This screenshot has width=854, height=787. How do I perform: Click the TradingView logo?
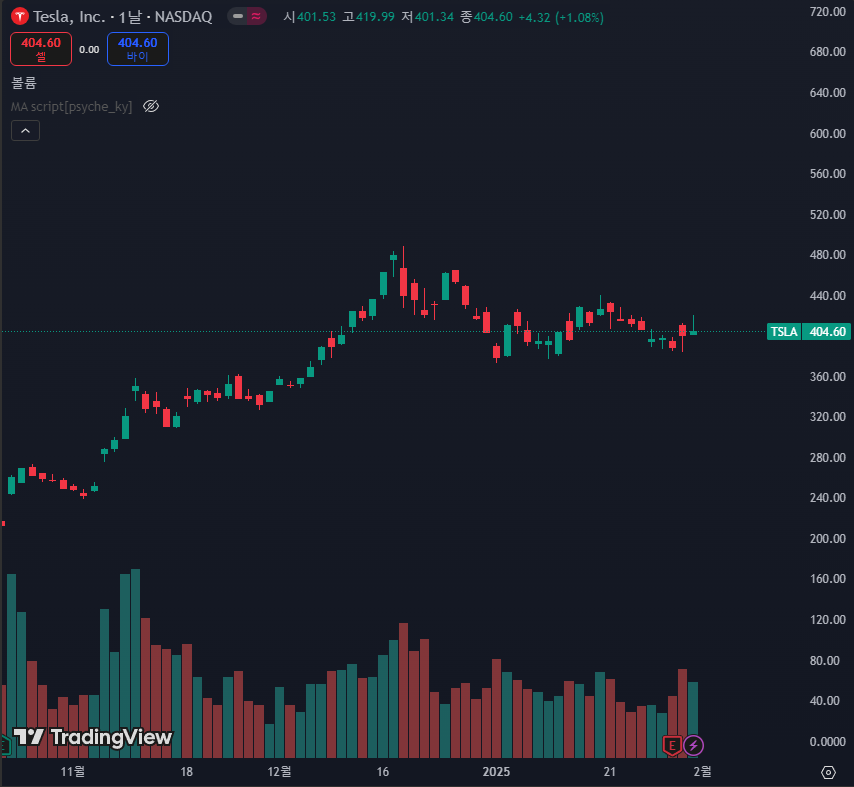click(92, 737)
